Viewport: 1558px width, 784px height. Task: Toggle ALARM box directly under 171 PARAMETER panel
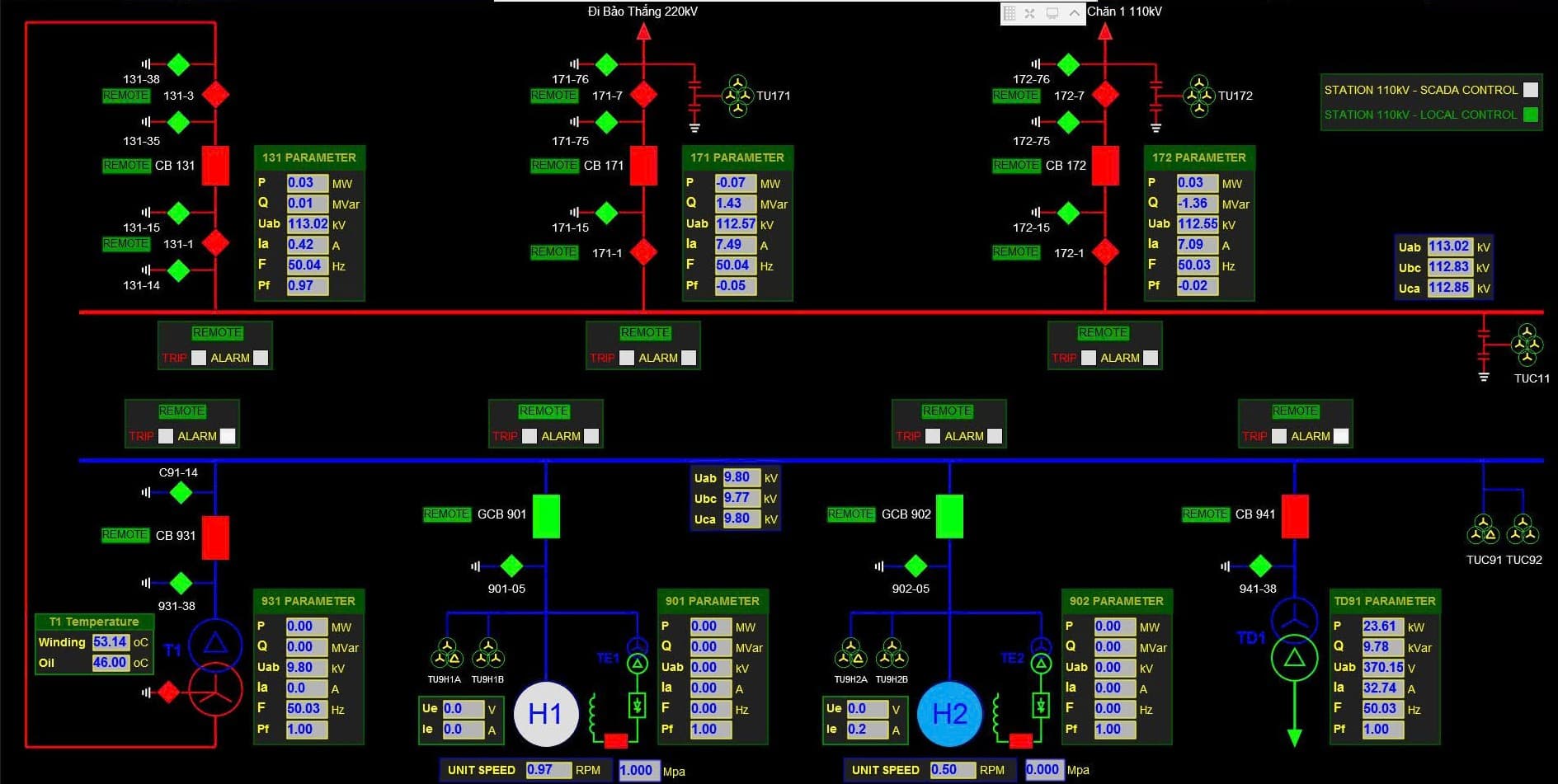(689, 358)
